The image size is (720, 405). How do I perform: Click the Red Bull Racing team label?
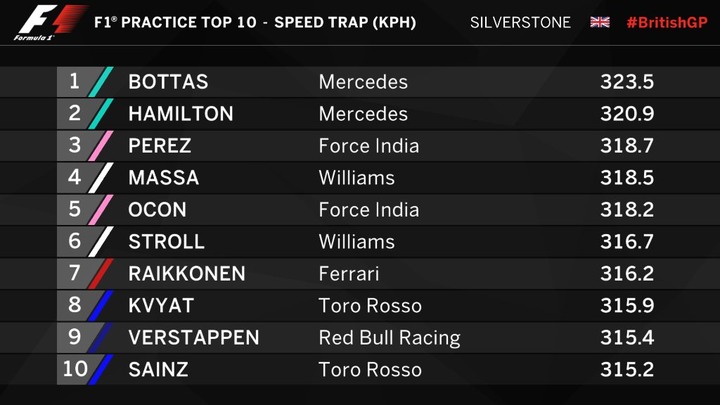click(x=389, y=338)
